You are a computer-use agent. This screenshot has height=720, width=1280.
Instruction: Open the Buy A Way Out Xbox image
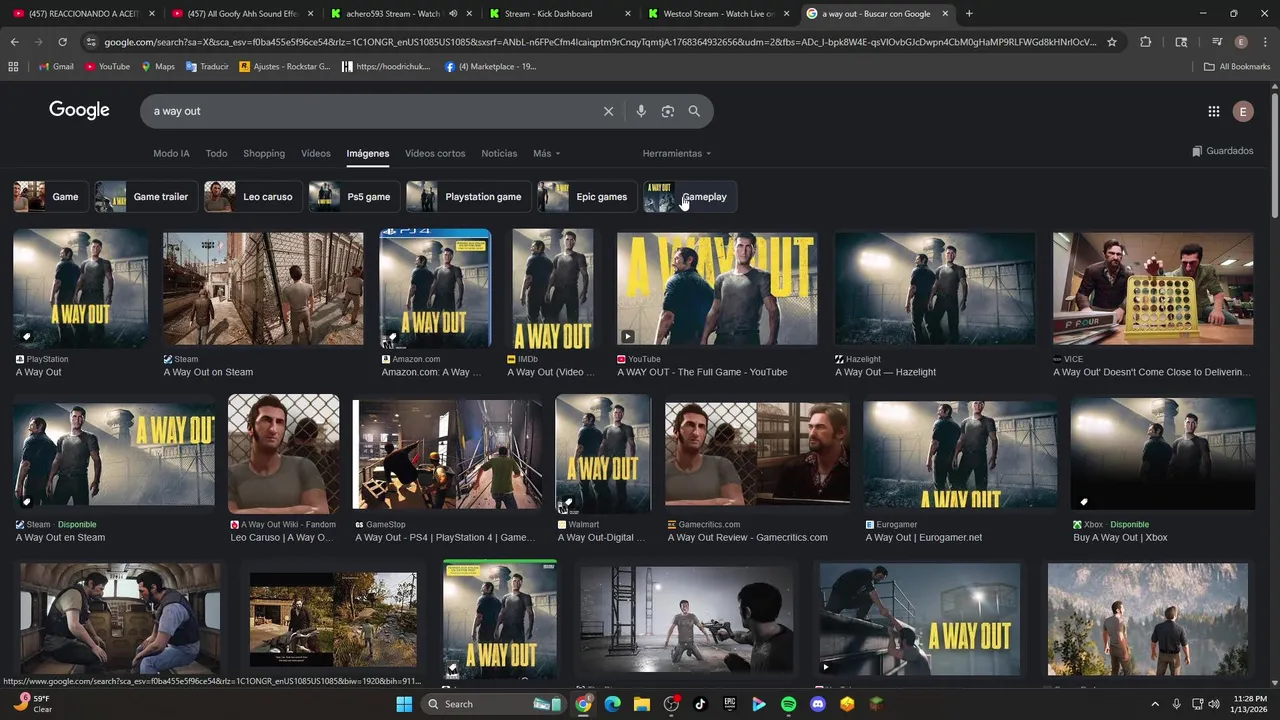[x=1162, y=454]
